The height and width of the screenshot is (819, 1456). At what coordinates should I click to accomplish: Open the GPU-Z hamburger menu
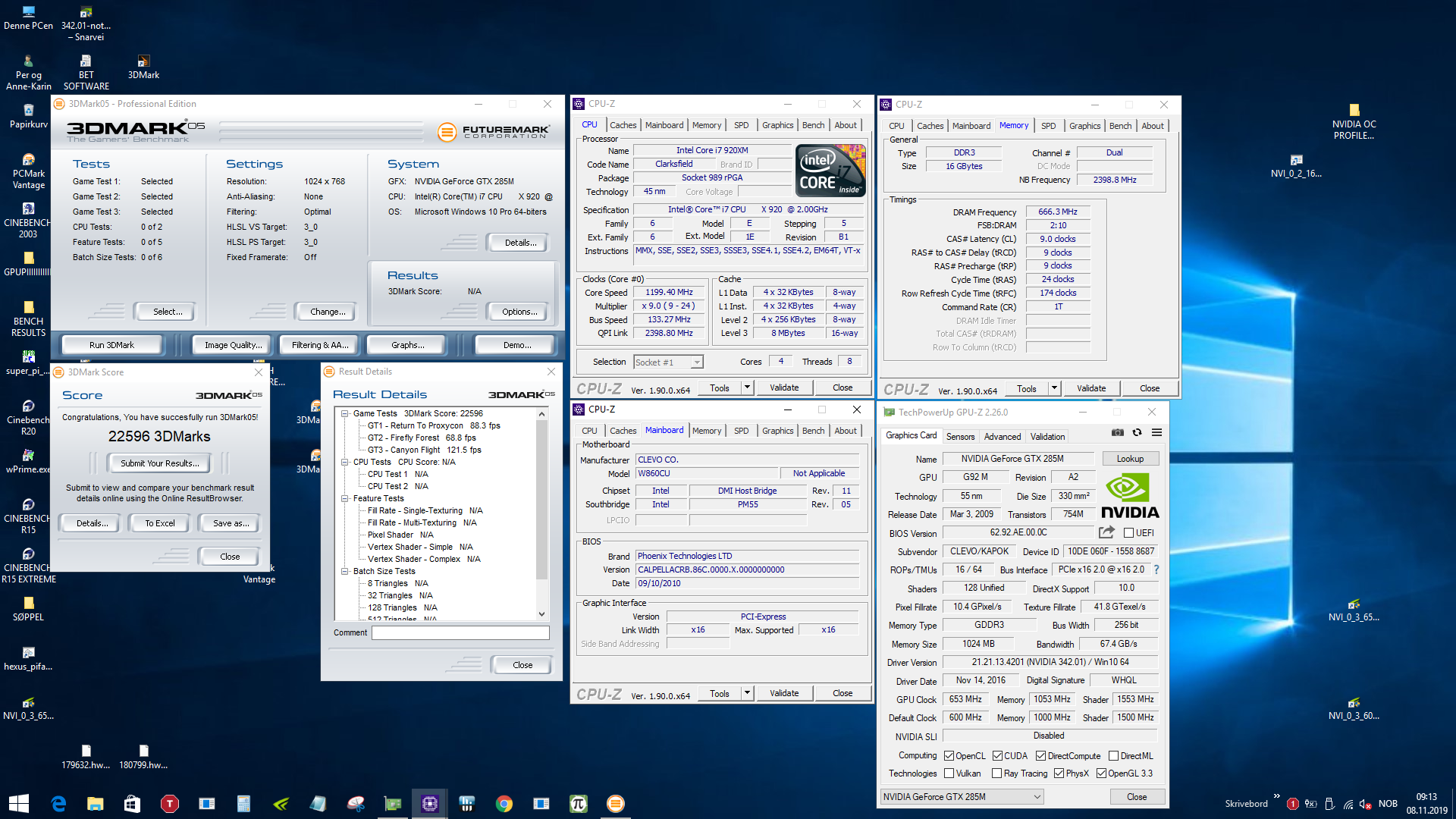click(x=1156, y=432)
